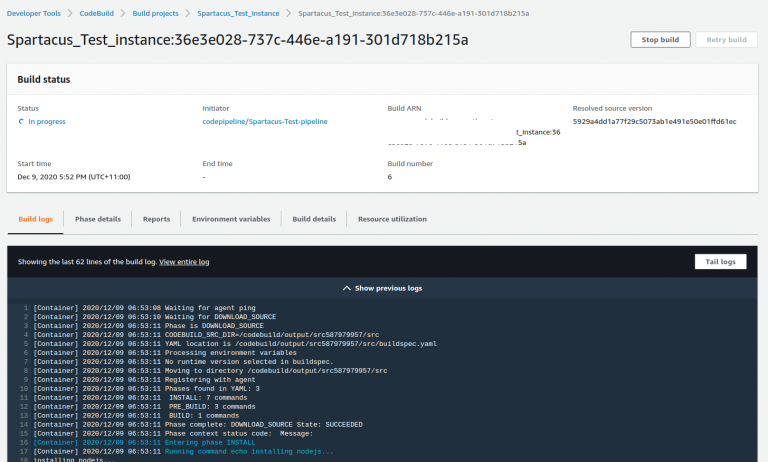Click the resolved source version hash
Screen dimensions: 768x462
click(654, 121)
